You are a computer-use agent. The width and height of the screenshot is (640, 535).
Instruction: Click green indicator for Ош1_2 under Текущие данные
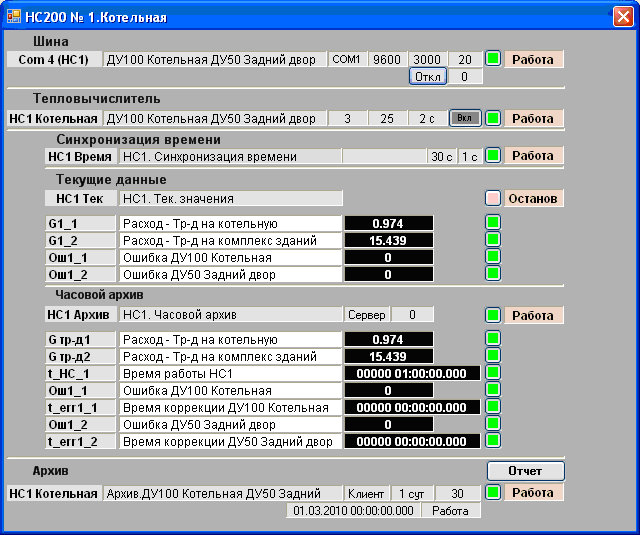[493, 273]
